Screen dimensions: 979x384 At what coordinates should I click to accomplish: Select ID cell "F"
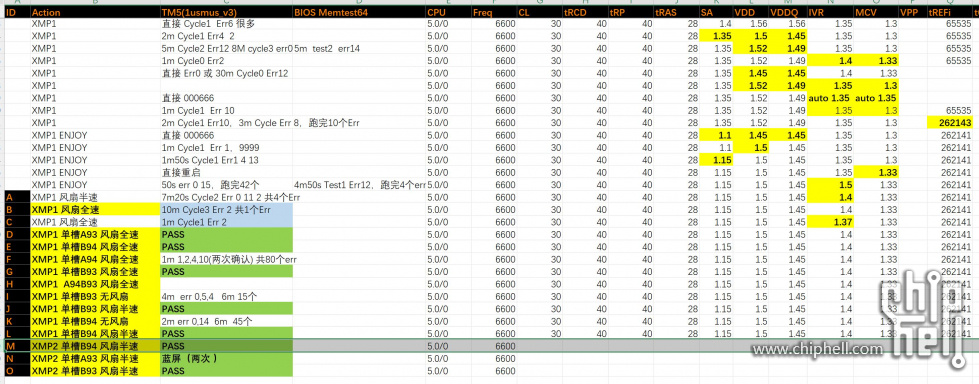[17, 259]
